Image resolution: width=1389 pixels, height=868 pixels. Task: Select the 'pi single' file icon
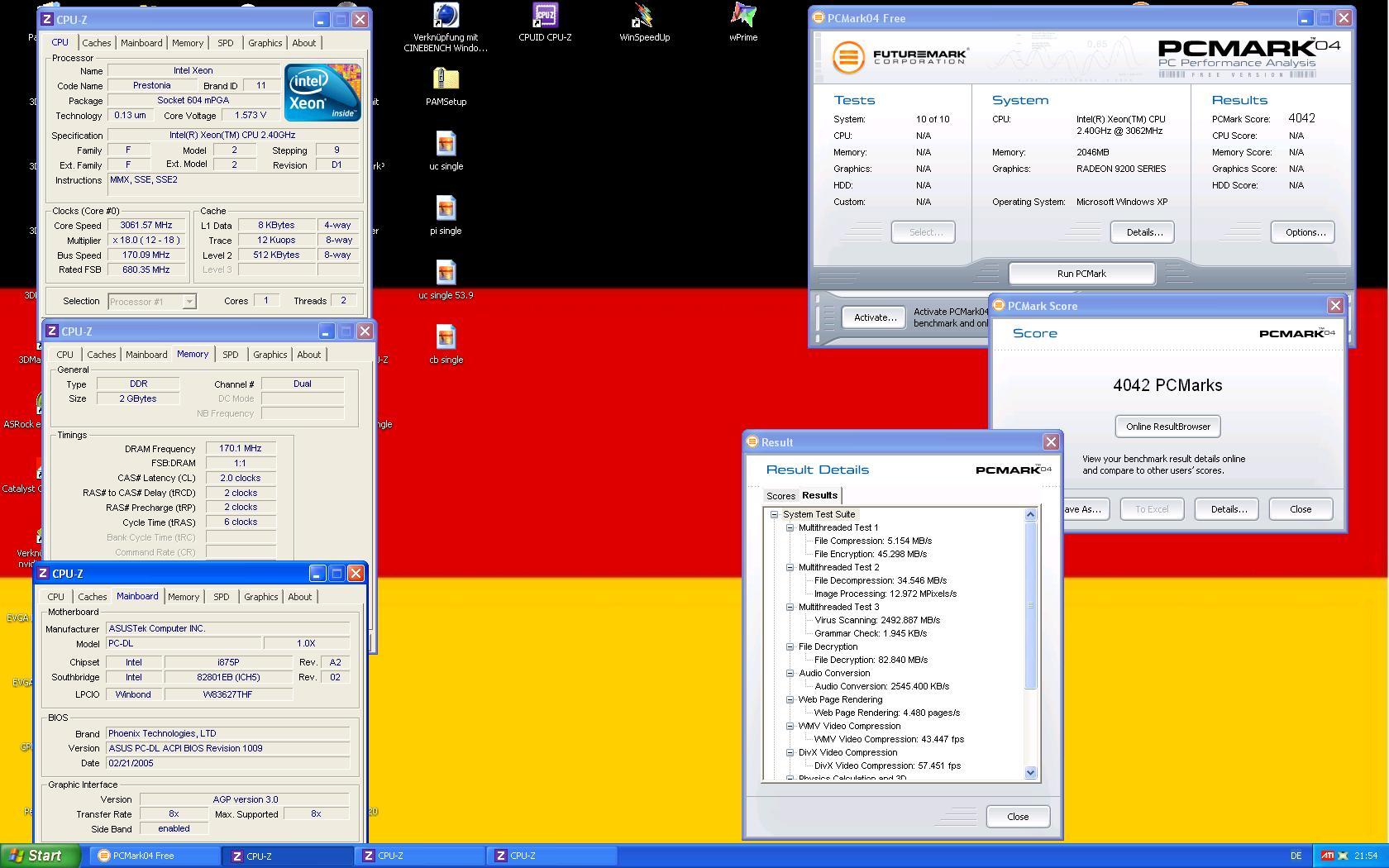pos(446,209)
